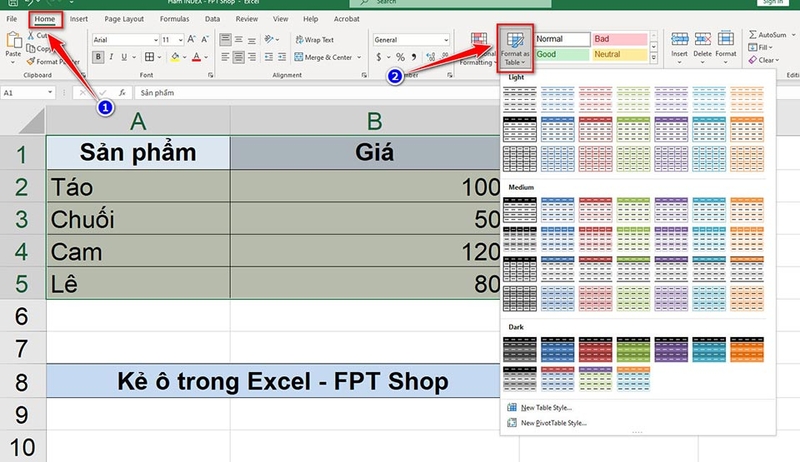Apply top align icon in Alignment group
Screen dimensions: 800x462
[225, 39]
